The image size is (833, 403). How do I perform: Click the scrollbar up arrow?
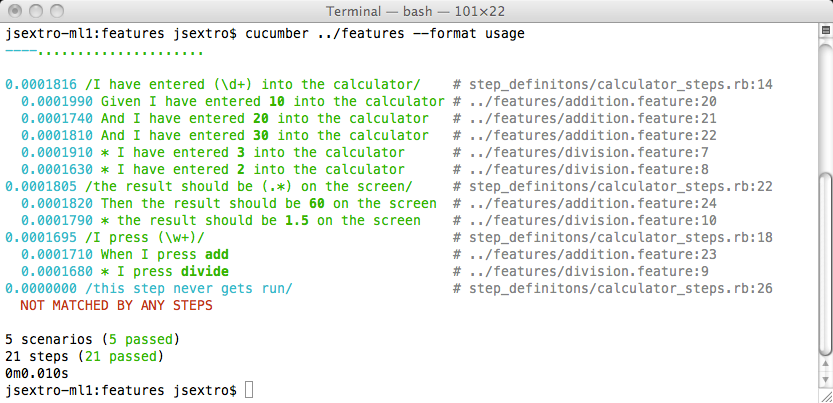tap(825, 364)
